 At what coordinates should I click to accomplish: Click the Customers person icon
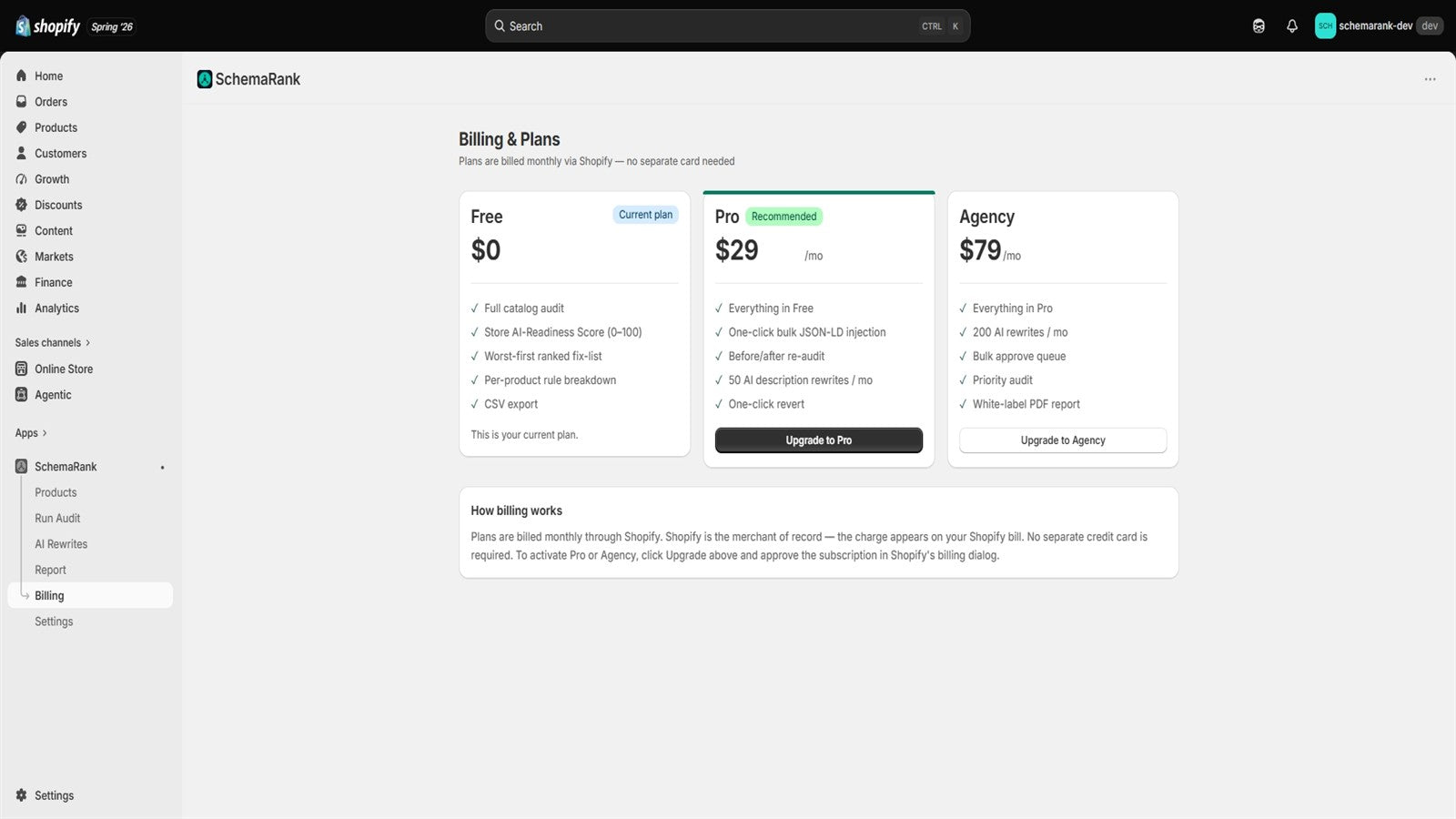(22, 154)
